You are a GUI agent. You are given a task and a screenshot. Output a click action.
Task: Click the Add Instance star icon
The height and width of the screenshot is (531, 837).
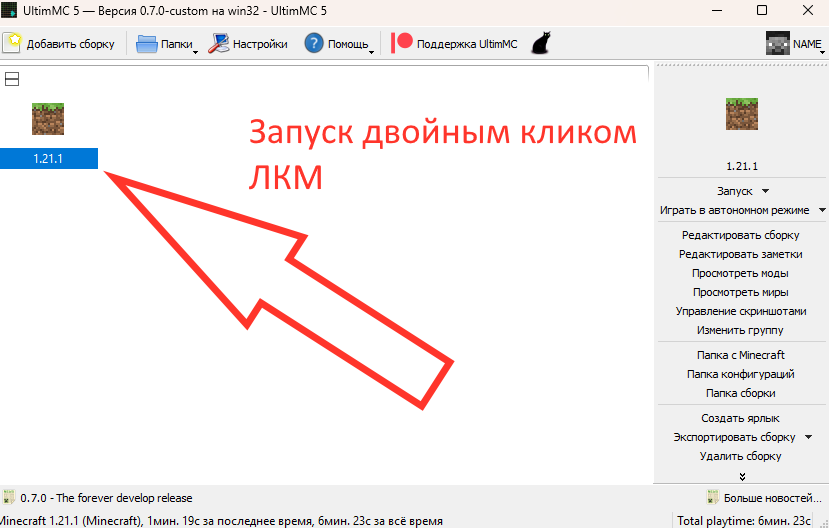point(13,43)
